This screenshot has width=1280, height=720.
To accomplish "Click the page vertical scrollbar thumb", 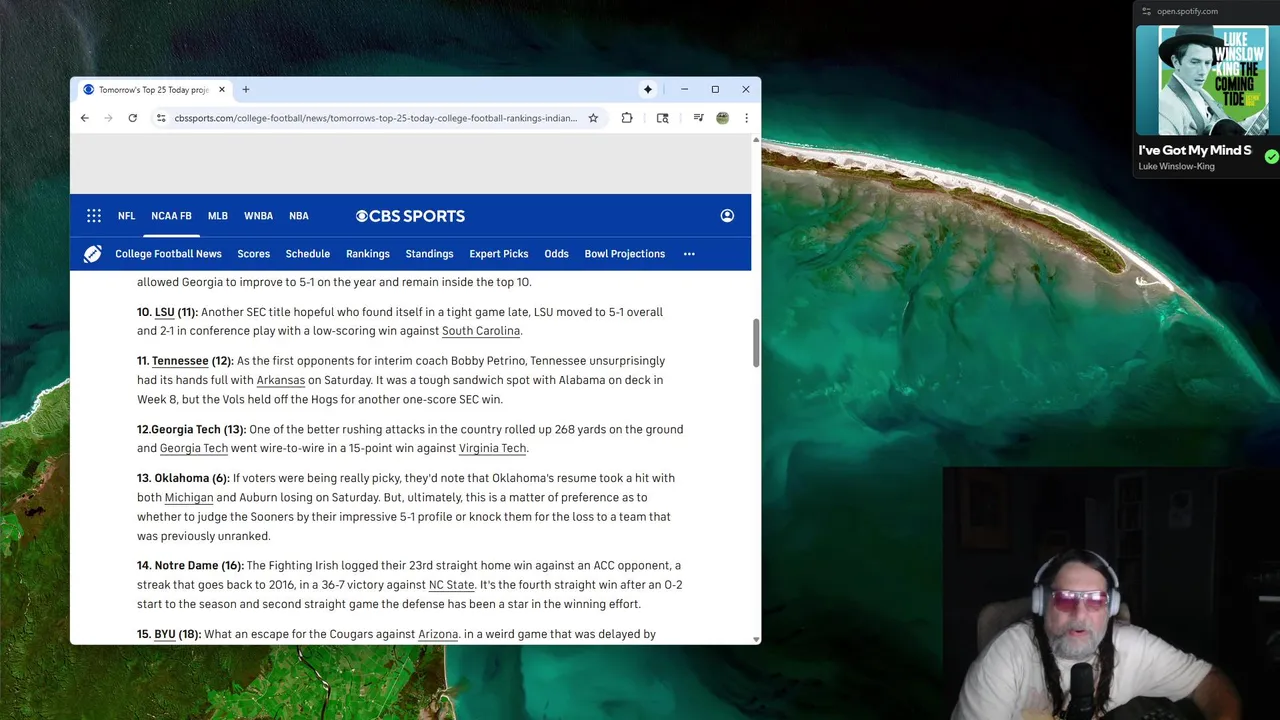I will click(x=756, y=342).
